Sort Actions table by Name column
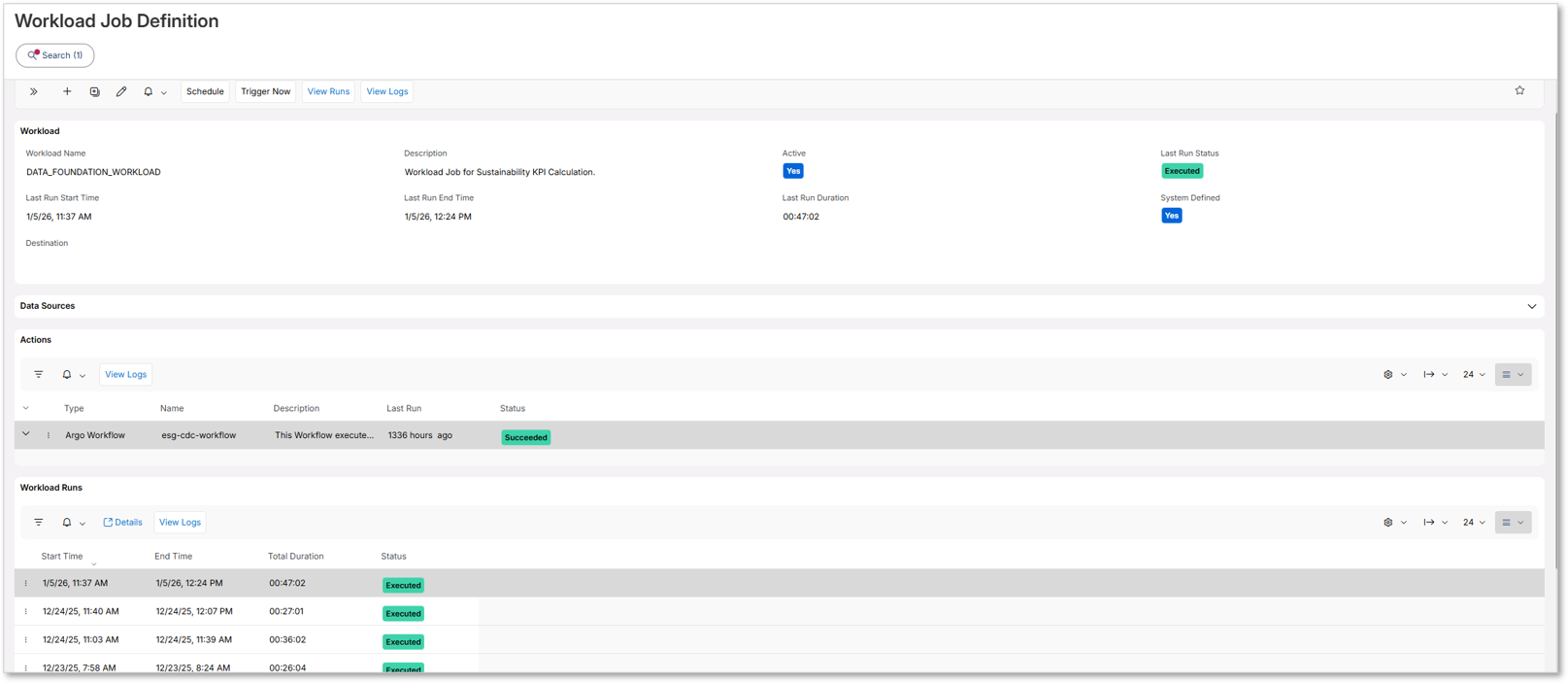This screenshot has height=683, width=1568. (172, 408)
